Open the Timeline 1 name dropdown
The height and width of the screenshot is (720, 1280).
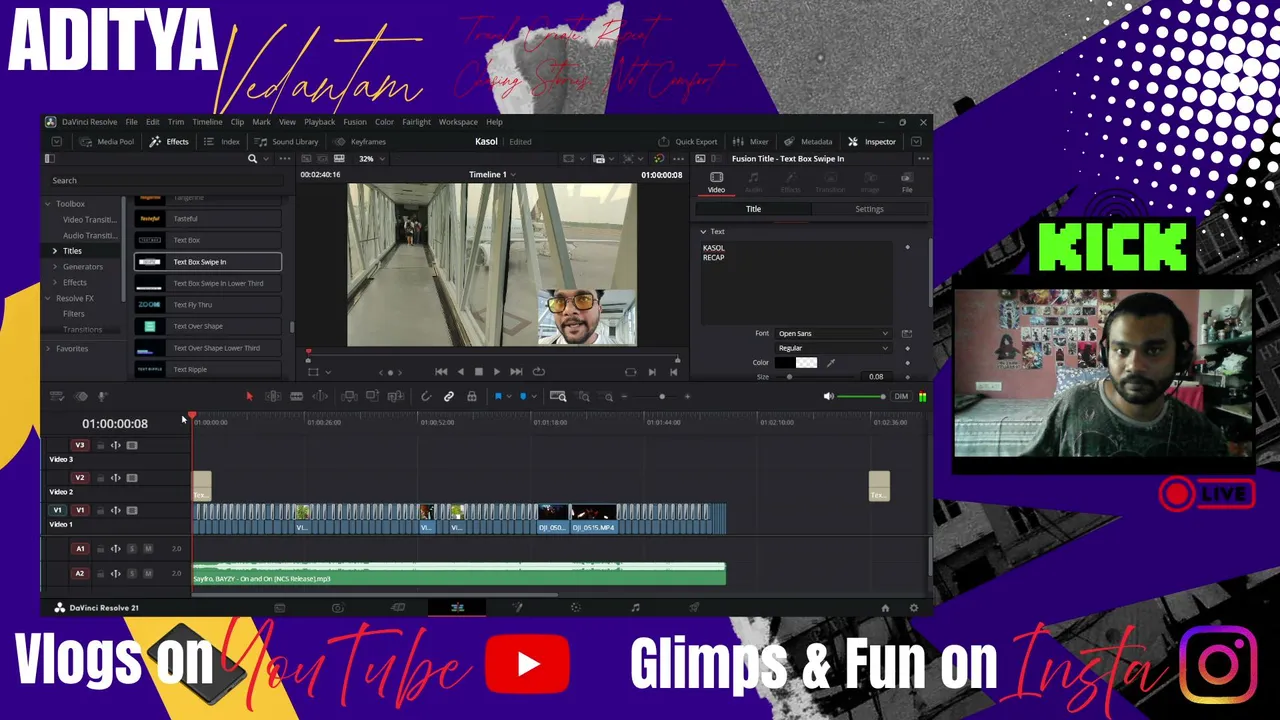[492, 175]
